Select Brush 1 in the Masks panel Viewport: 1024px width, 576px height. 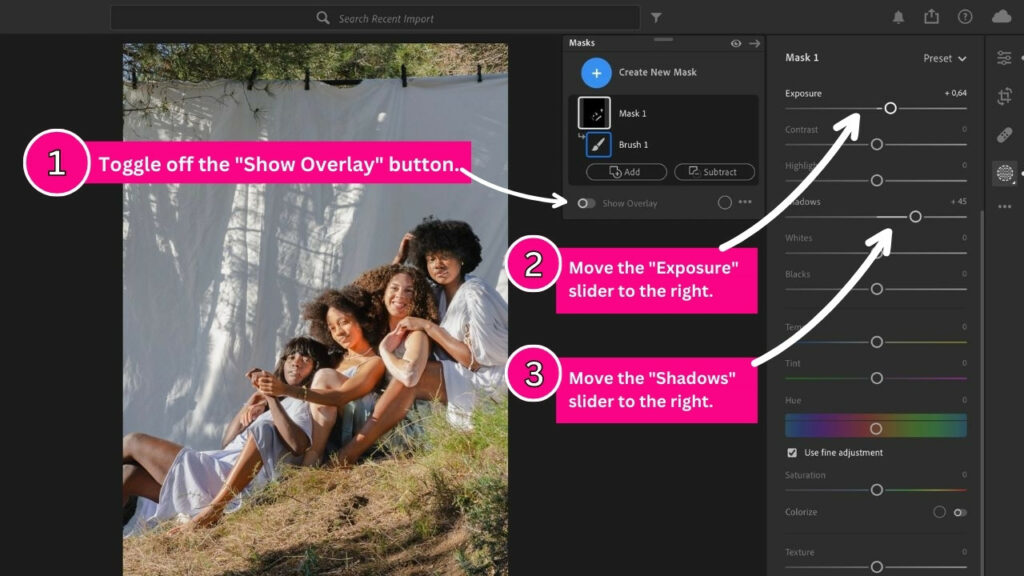tap(632, 144)
